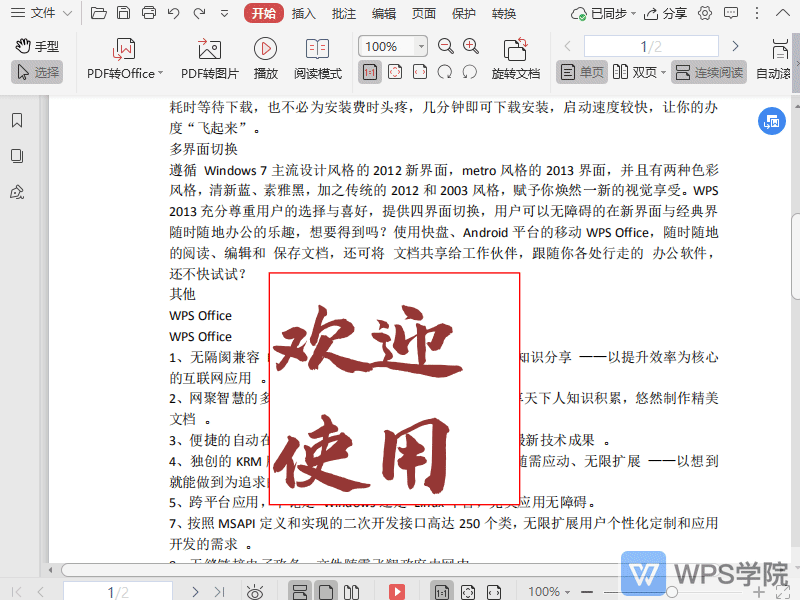Enable Double Page view
800x600 pixels.
click(636, 72)
